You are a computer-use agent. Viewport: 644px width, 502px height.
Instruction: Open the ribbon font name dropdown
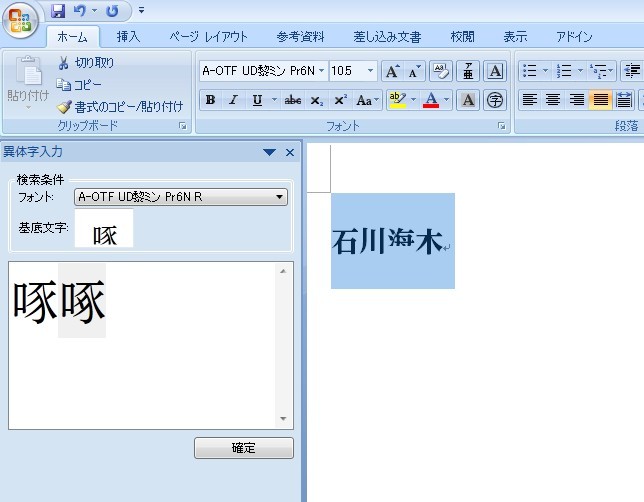pos(322,71)
